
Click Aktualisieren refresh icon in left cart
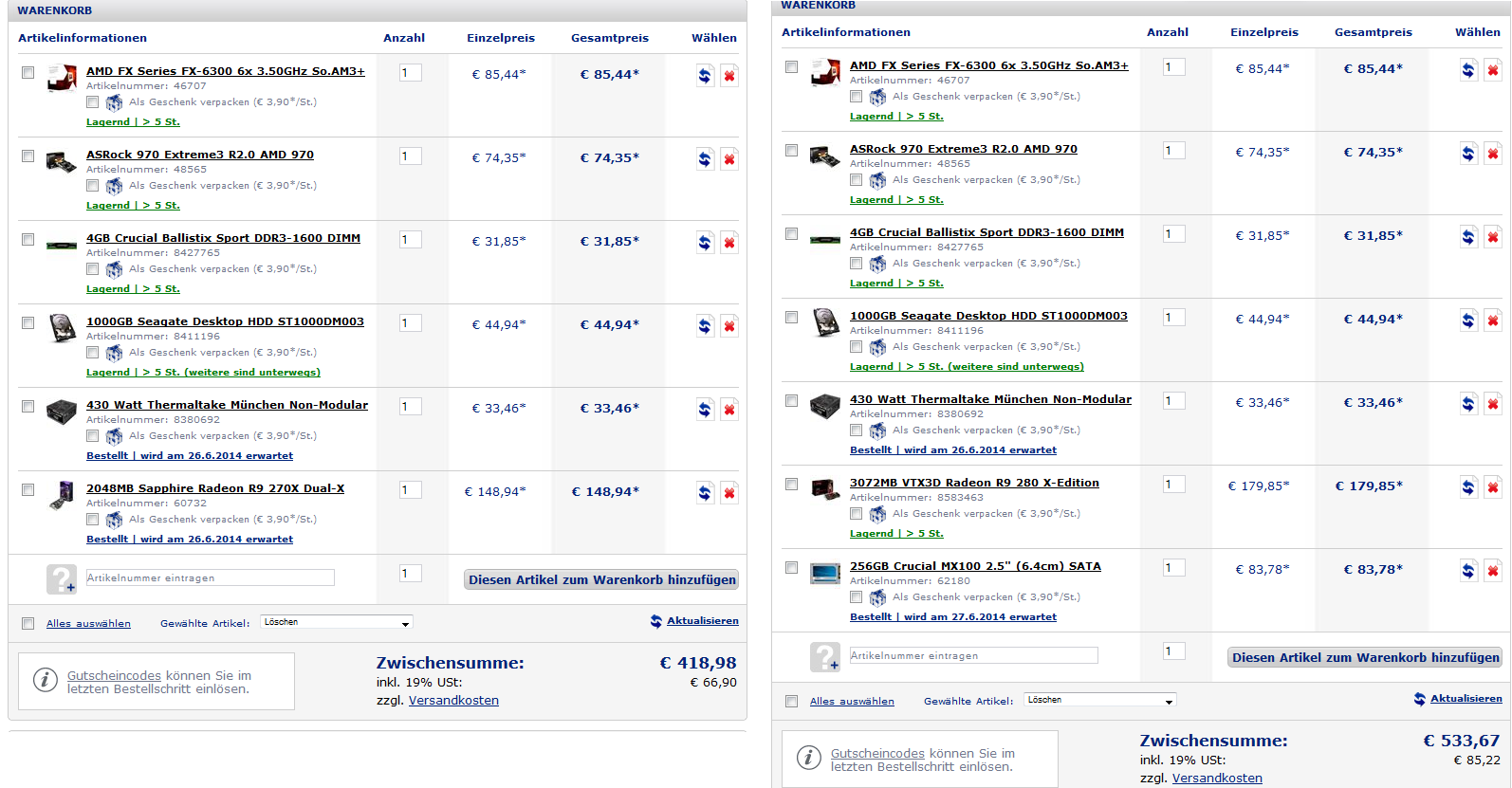point(656,621)
